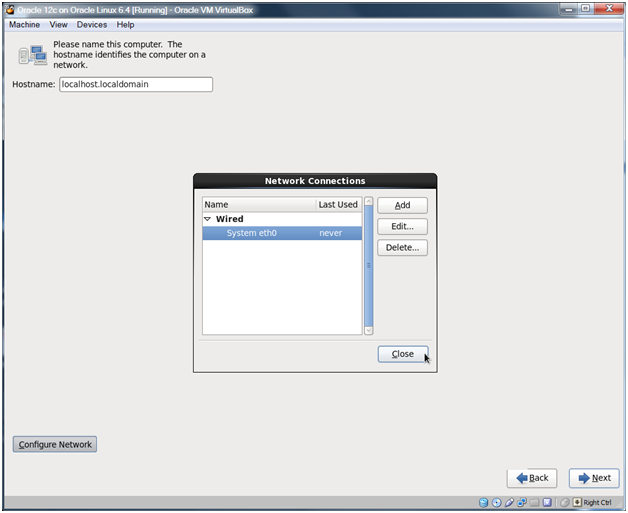Click the network adapters status icon
The image size is (628, 513).
tap(522, 503)
